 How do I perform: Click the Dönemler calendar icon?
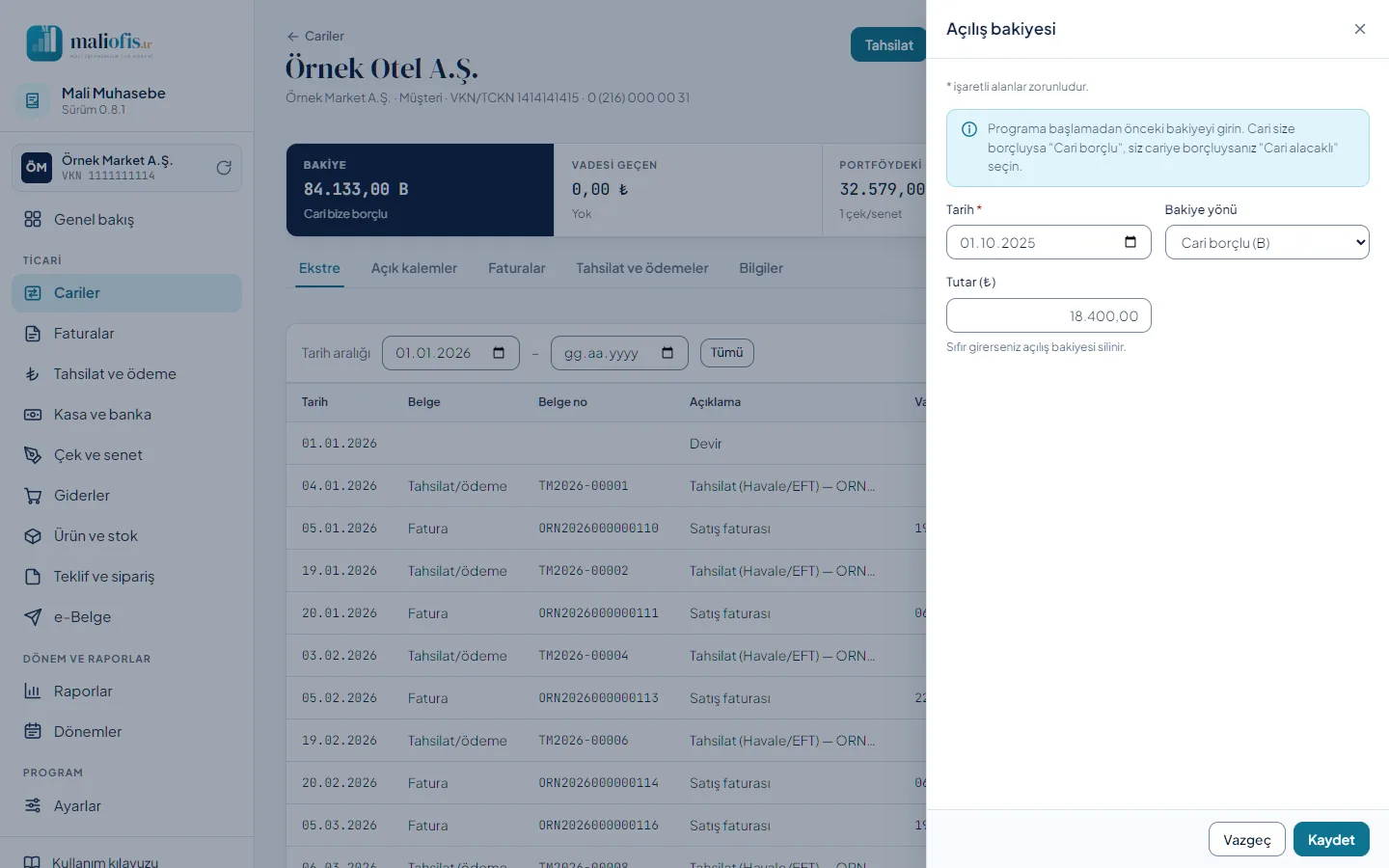33,732
